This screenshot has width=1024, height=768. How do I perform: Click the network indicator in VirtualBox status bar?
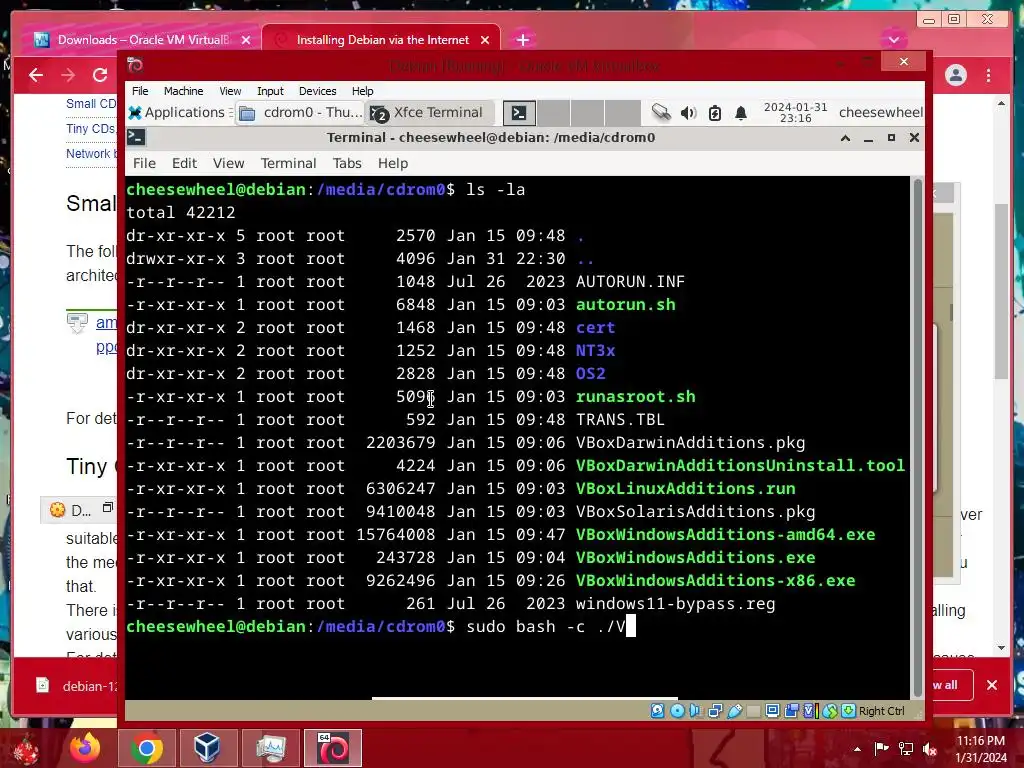pyautogui.click(x=715, y=711)
